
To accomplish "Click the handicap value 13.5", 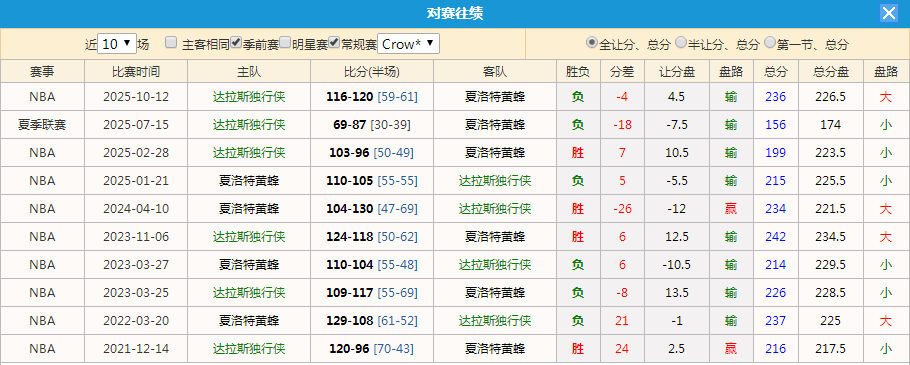I will pyautogui.click(x=677, y=293).
